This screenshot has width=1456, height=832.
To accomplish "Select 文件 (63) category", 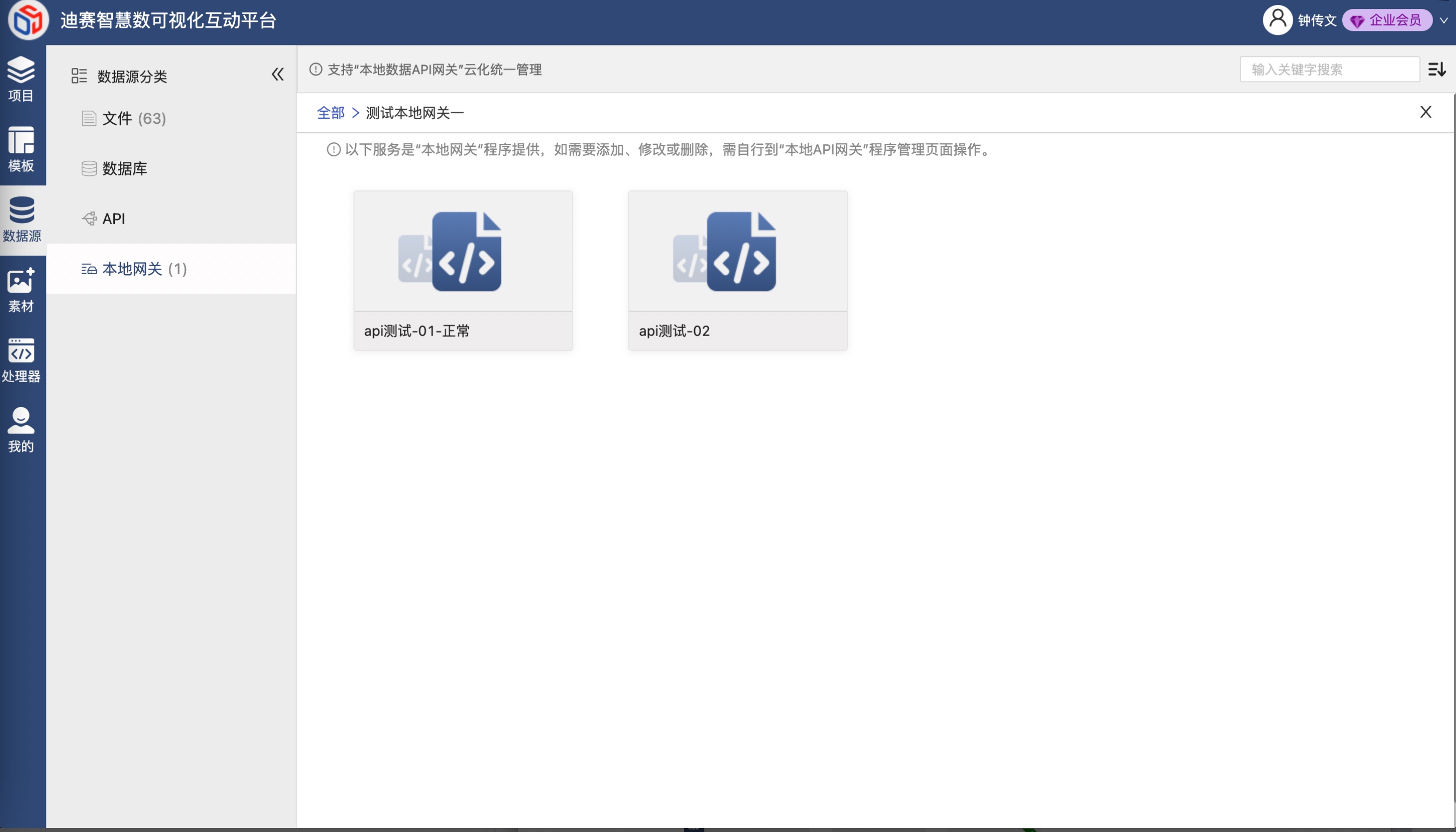I will pyautogui.click(x=134, y=119).
